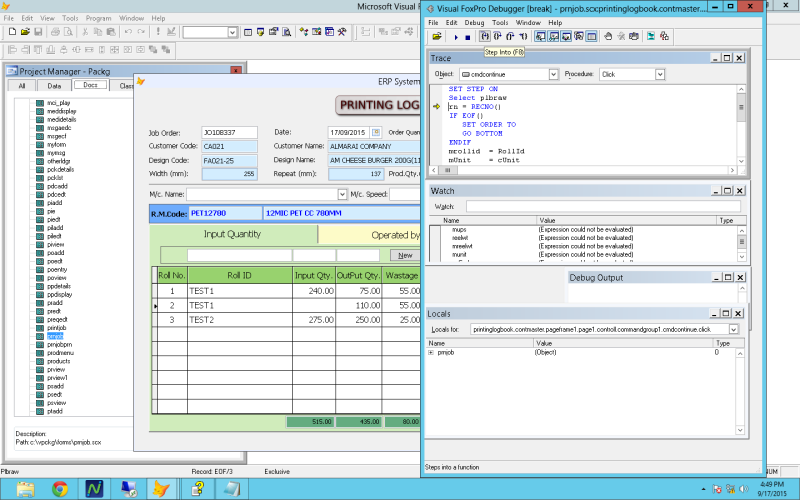The width and height of the screenshot is (800, 500).
Task: Click the Task Pane icon in main toolbar
Action: tap(329, 32)
